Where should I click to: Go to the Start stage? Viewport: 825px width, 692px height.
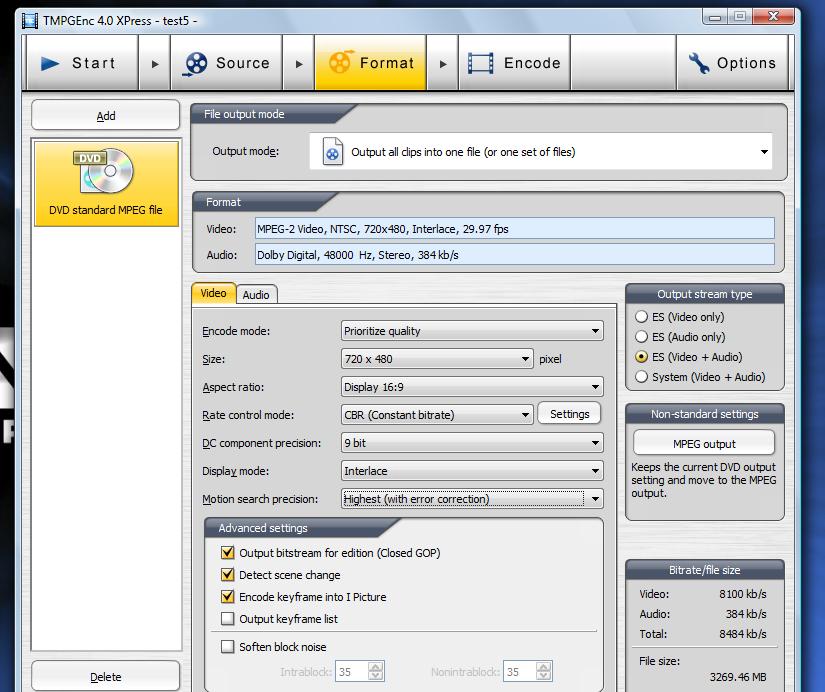tap(82, 64)
